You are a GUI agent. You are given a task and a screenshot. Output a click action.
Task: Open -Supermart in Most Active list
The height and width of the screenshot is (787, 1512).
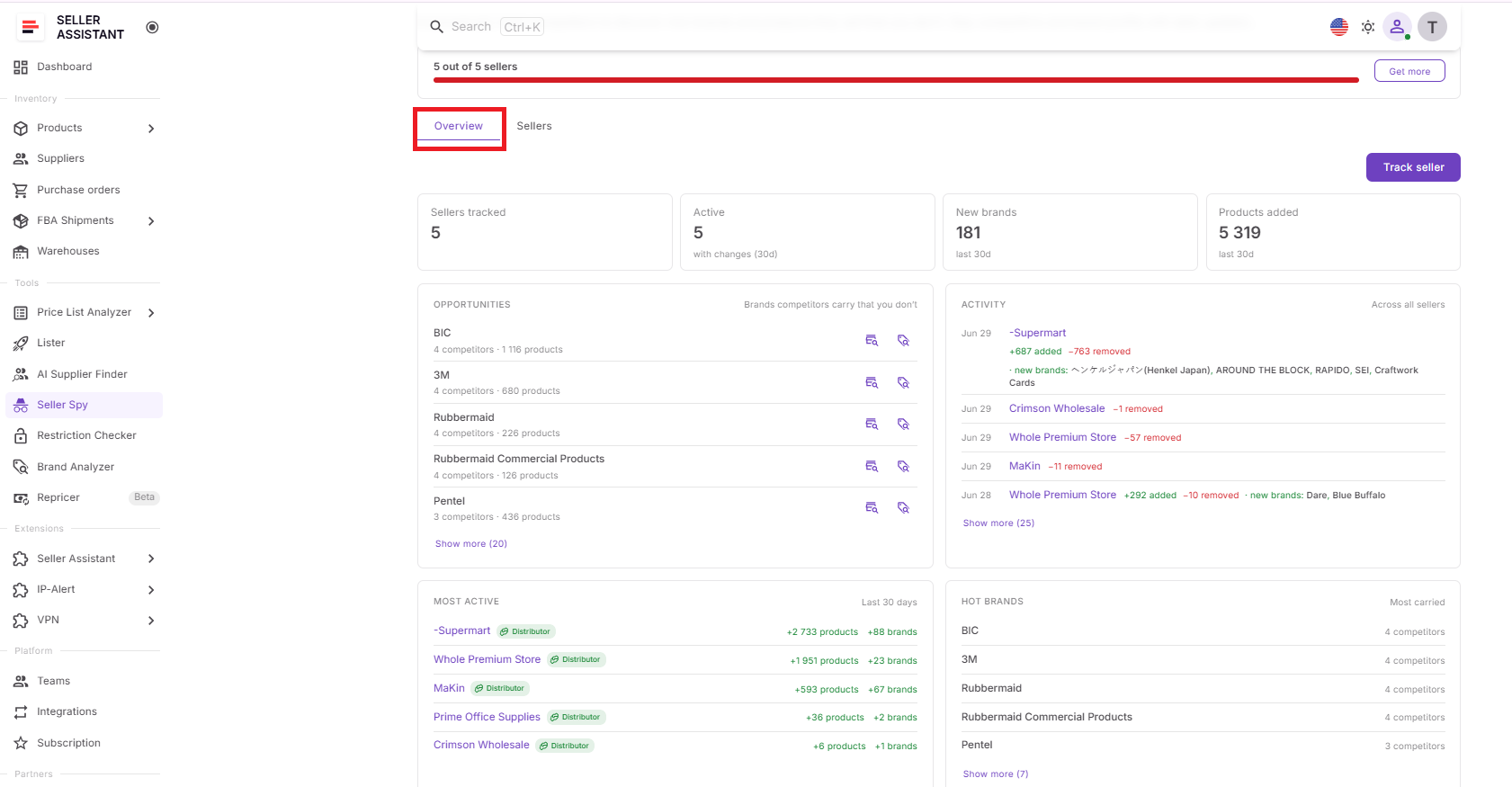coord(462,631)
